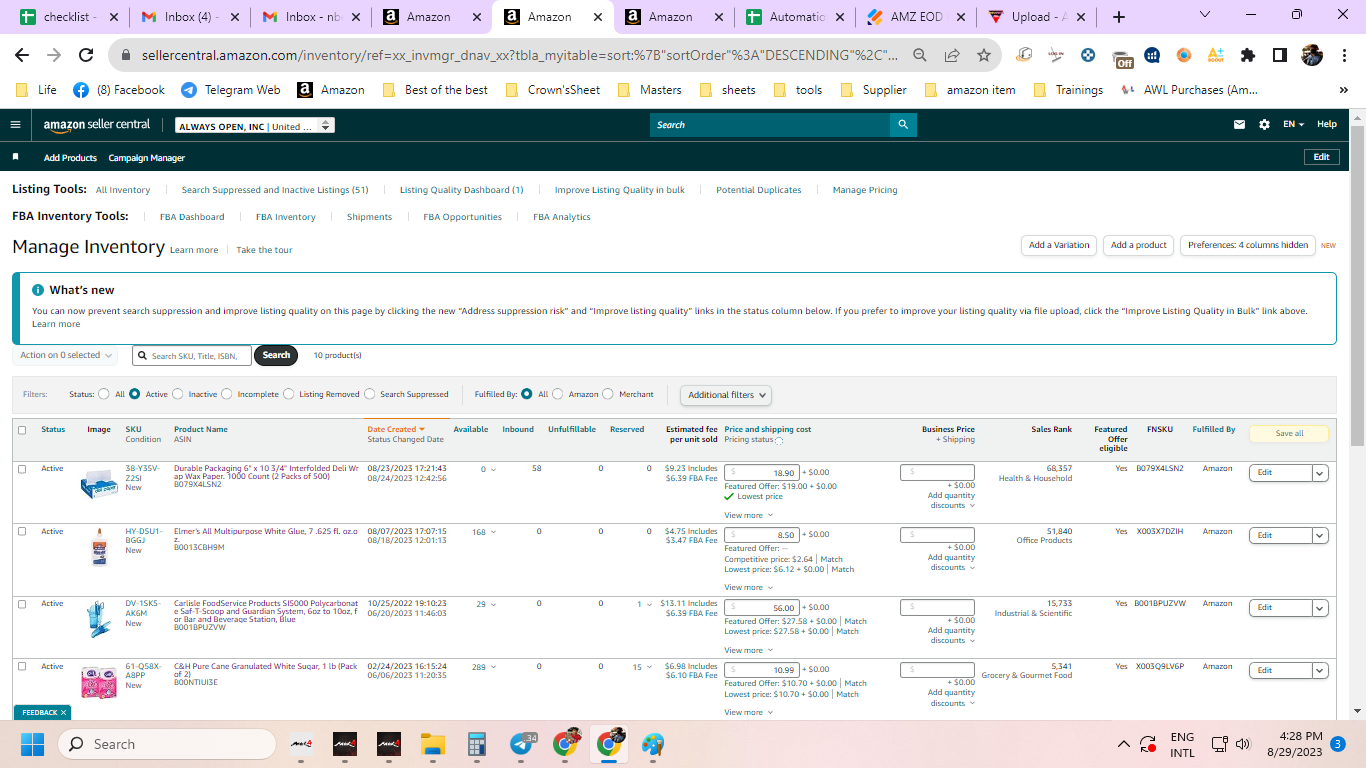Open the A+ Scout extension icon

coord(1216,55)
